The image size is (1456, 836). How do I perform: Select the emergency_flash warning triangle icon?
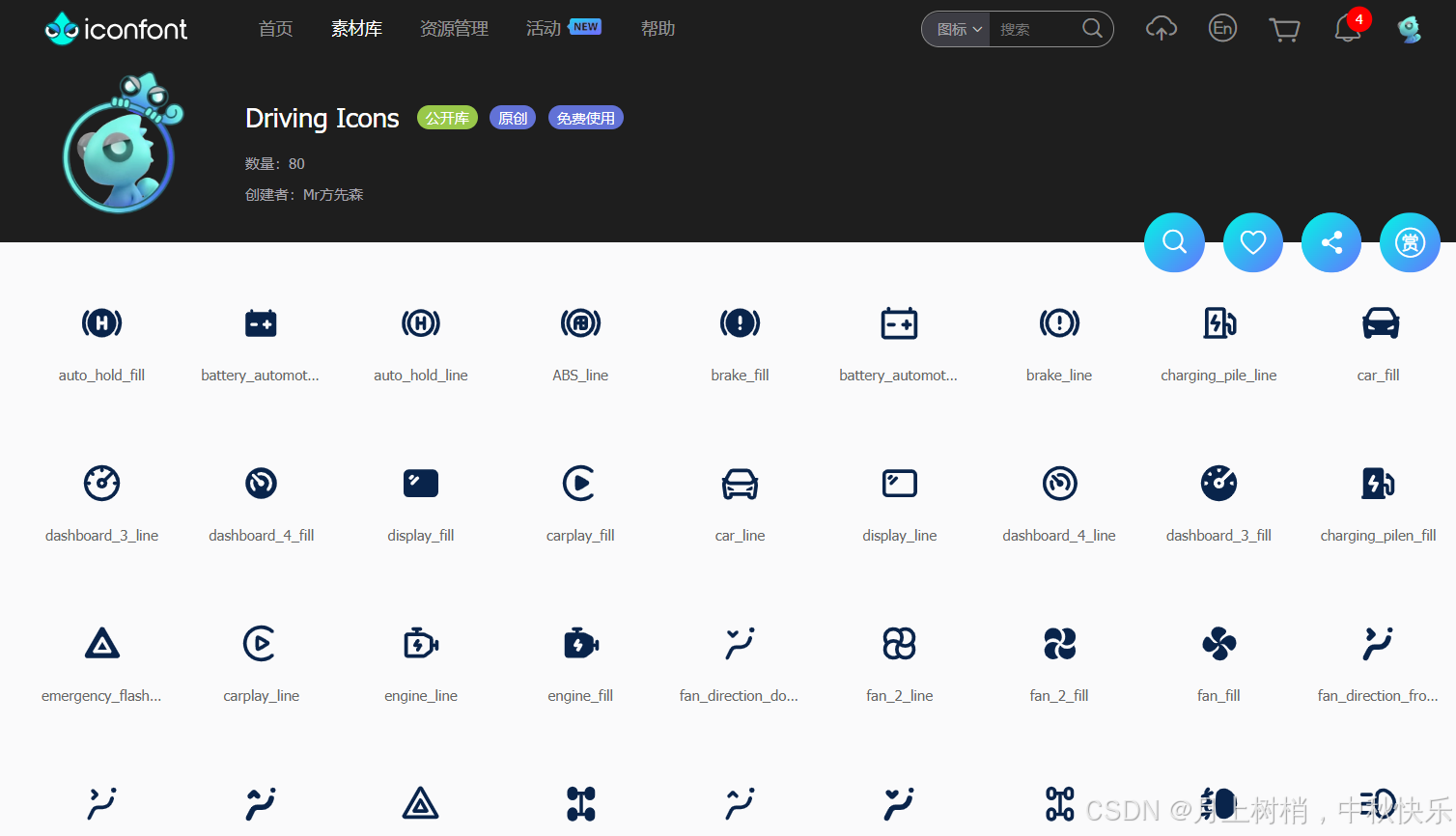pyautogui.click(x=101, y=644)
